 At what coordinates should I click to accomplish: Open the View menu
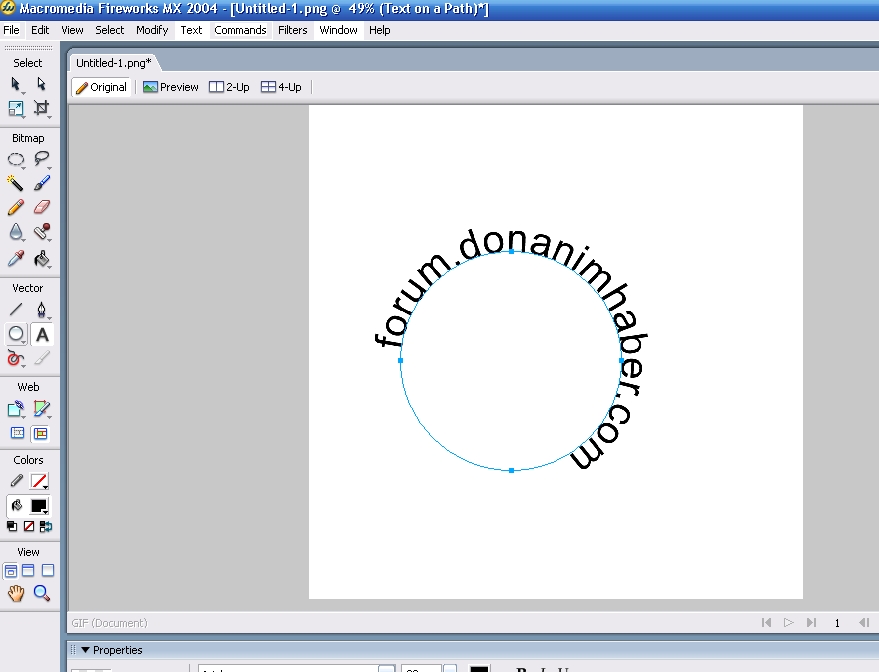point(72,30)
